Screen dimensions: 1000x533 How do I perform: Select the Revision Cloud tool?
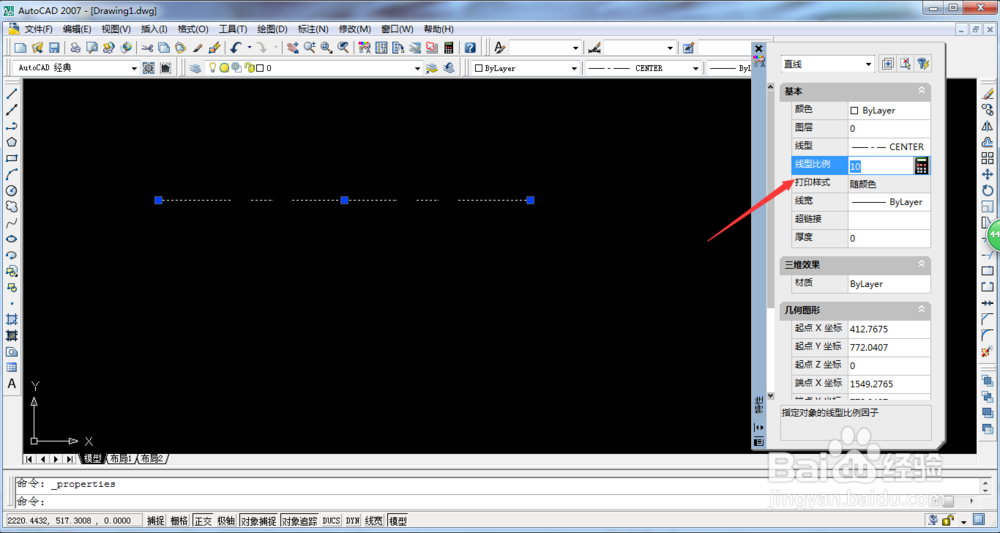click(11, 207)
